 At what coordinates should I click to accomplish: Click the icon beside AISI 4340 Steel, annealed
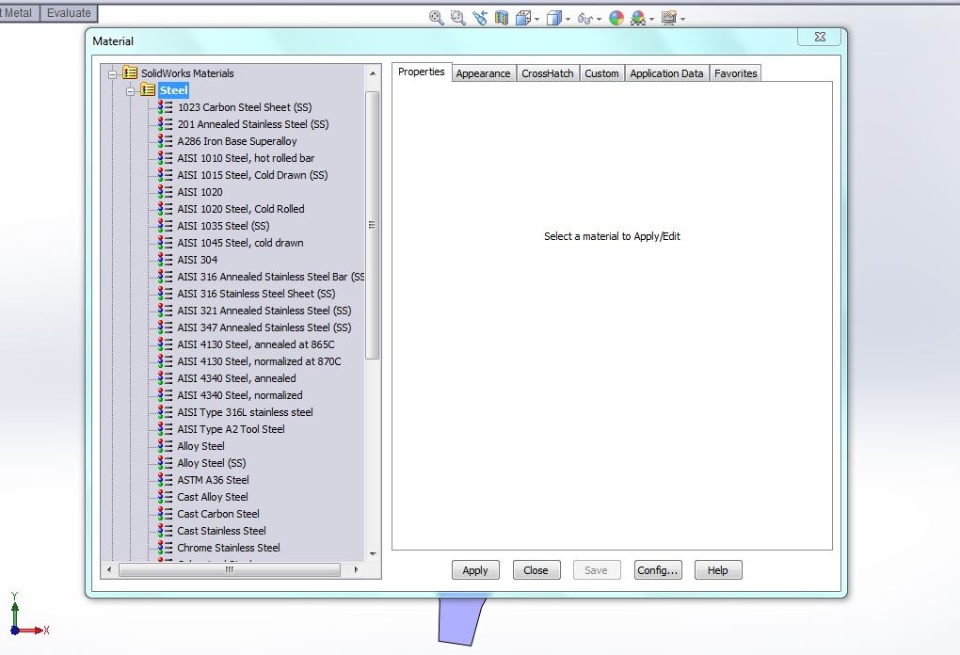coord(165,378)
